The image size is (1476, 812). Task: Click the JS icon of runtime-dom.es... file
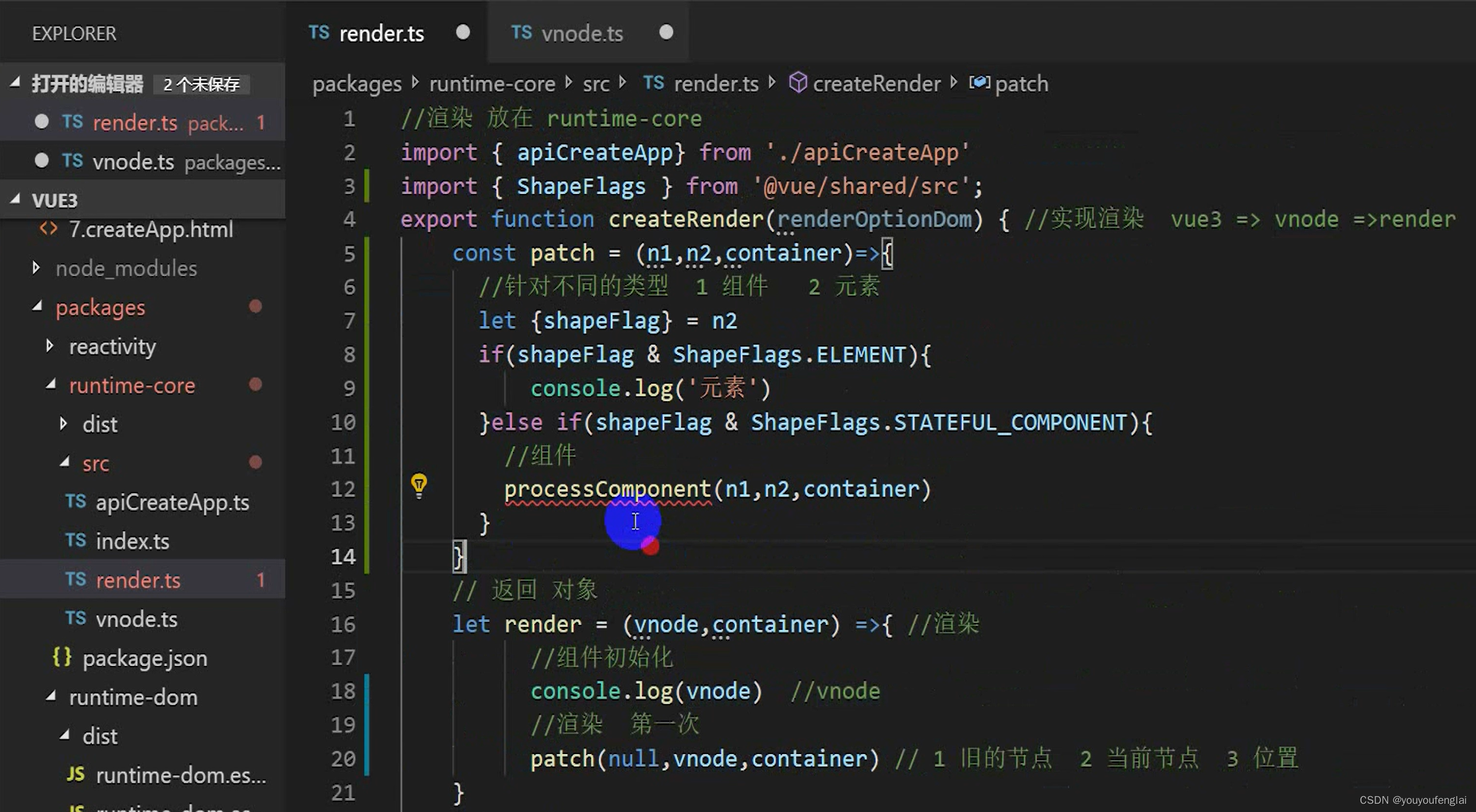tap(76, 774)
